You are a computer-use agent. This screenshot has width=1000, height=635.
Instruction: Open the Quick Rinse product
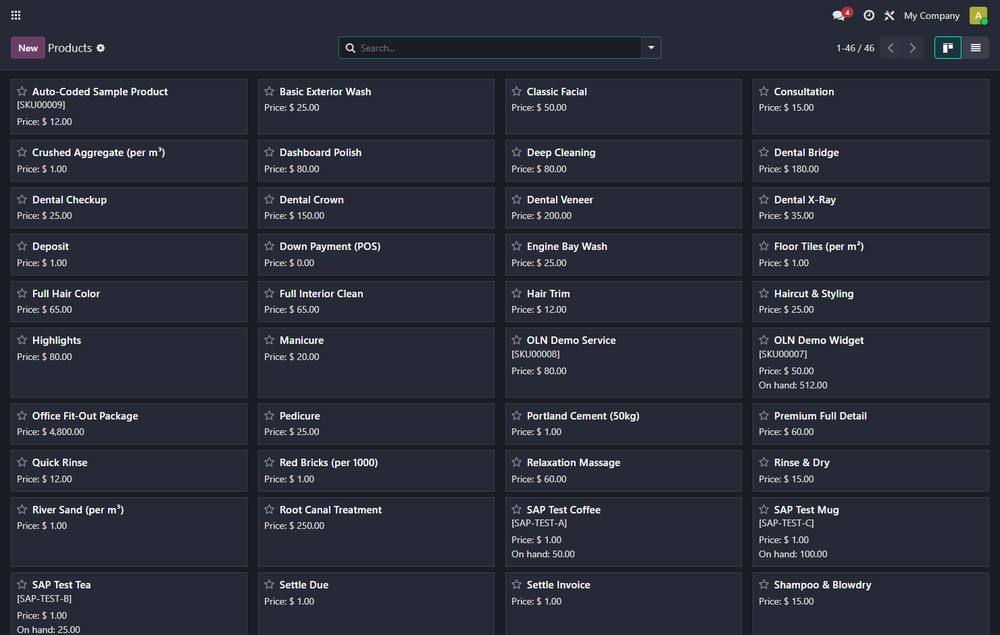pyautogui.click(x=129, y=471)
